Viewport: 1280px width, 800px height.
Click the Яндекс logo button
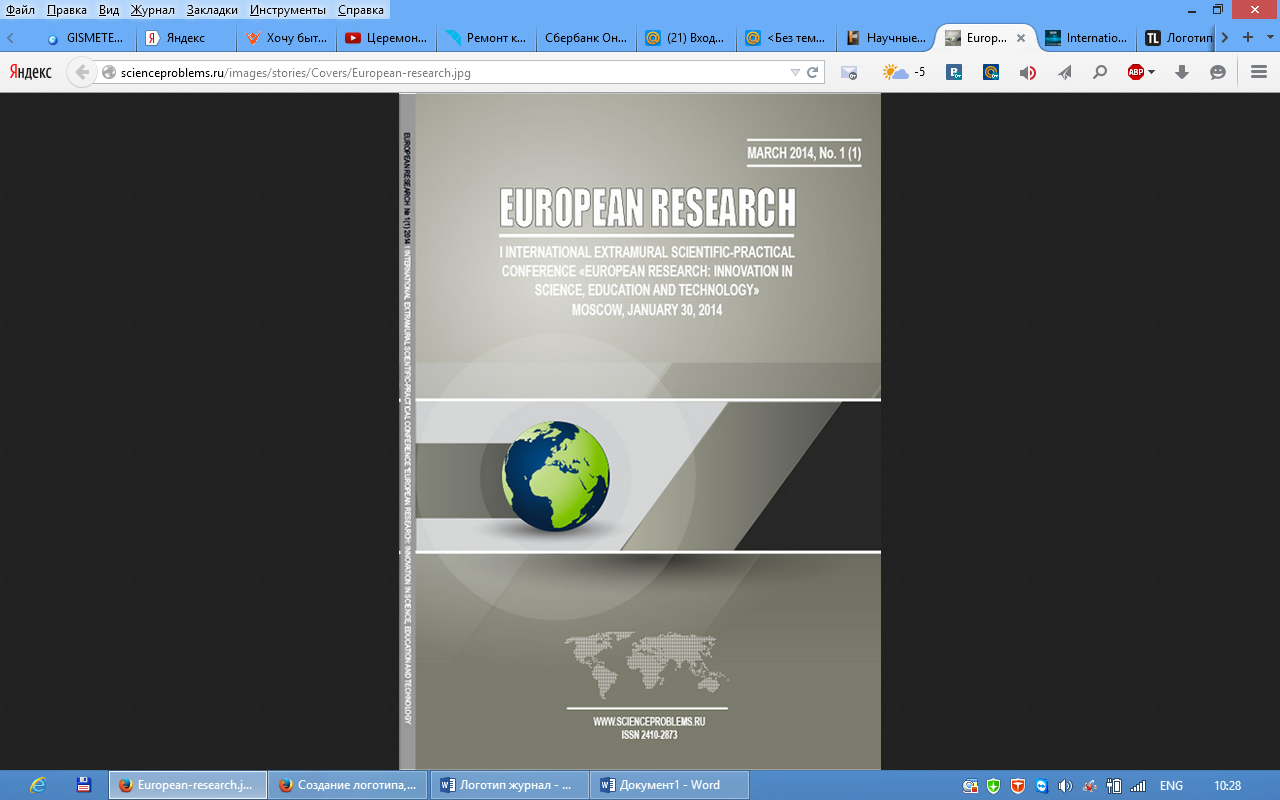pyautogui.click(x=31, y=72)
